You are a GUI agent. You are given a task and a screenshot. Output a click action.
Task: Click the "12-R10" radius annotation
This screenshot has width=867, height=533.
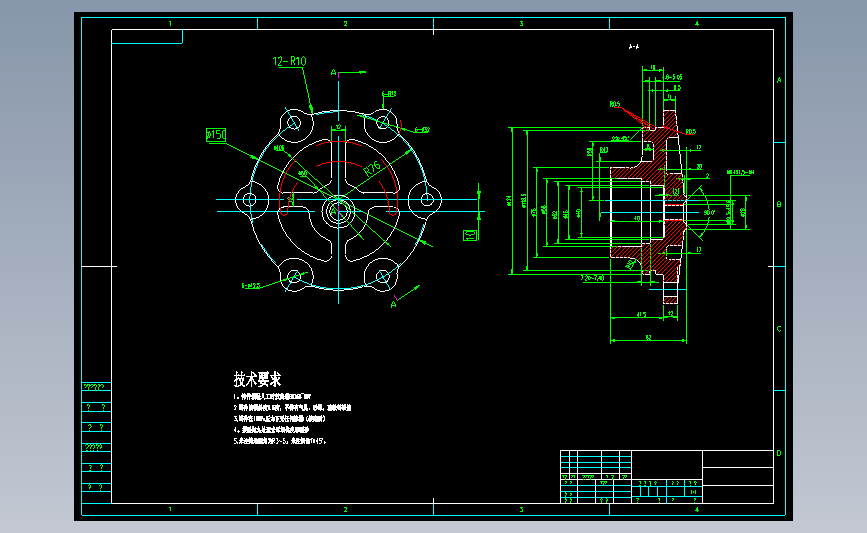[289, 61]
